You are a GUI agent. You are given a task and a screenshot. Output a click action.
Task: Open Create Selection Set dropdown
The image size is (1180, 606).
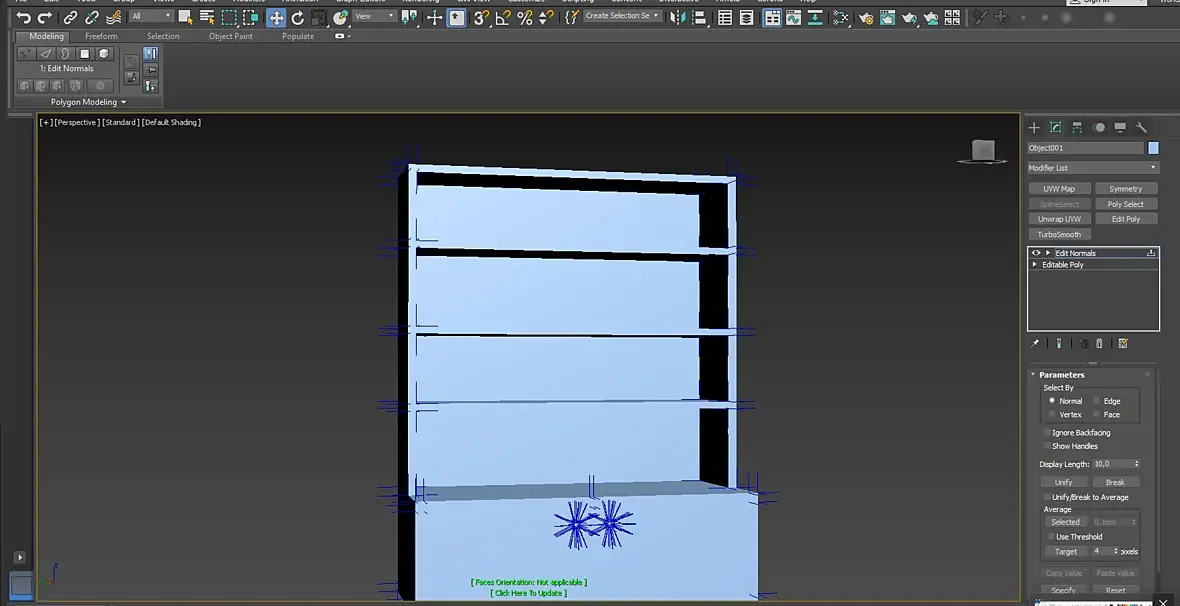coord(622,16)
